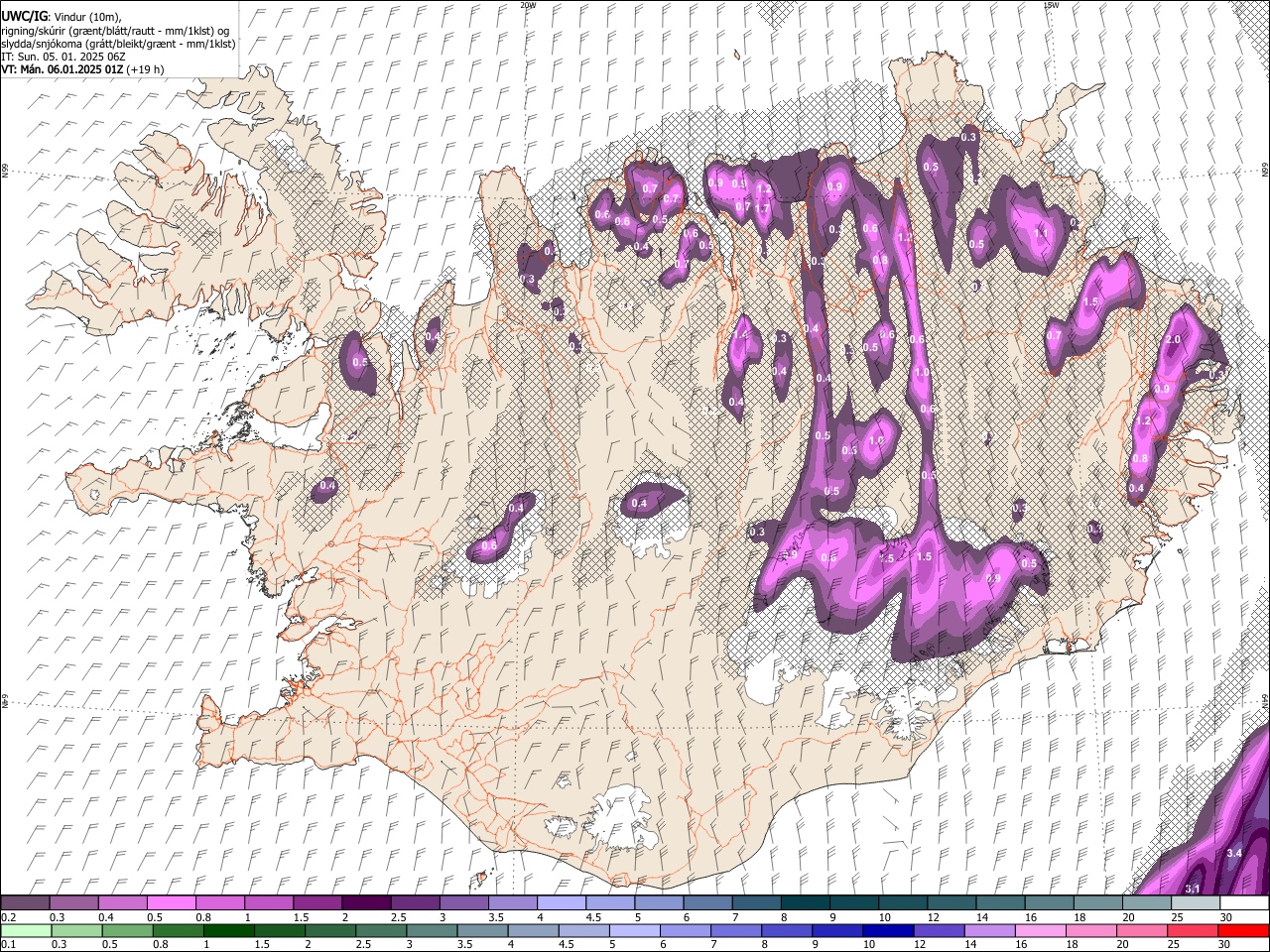Viewport: 1270px width, 952px height.
Task: Click the navy blue 10–12 rain swatch
Action: [889, 931]
